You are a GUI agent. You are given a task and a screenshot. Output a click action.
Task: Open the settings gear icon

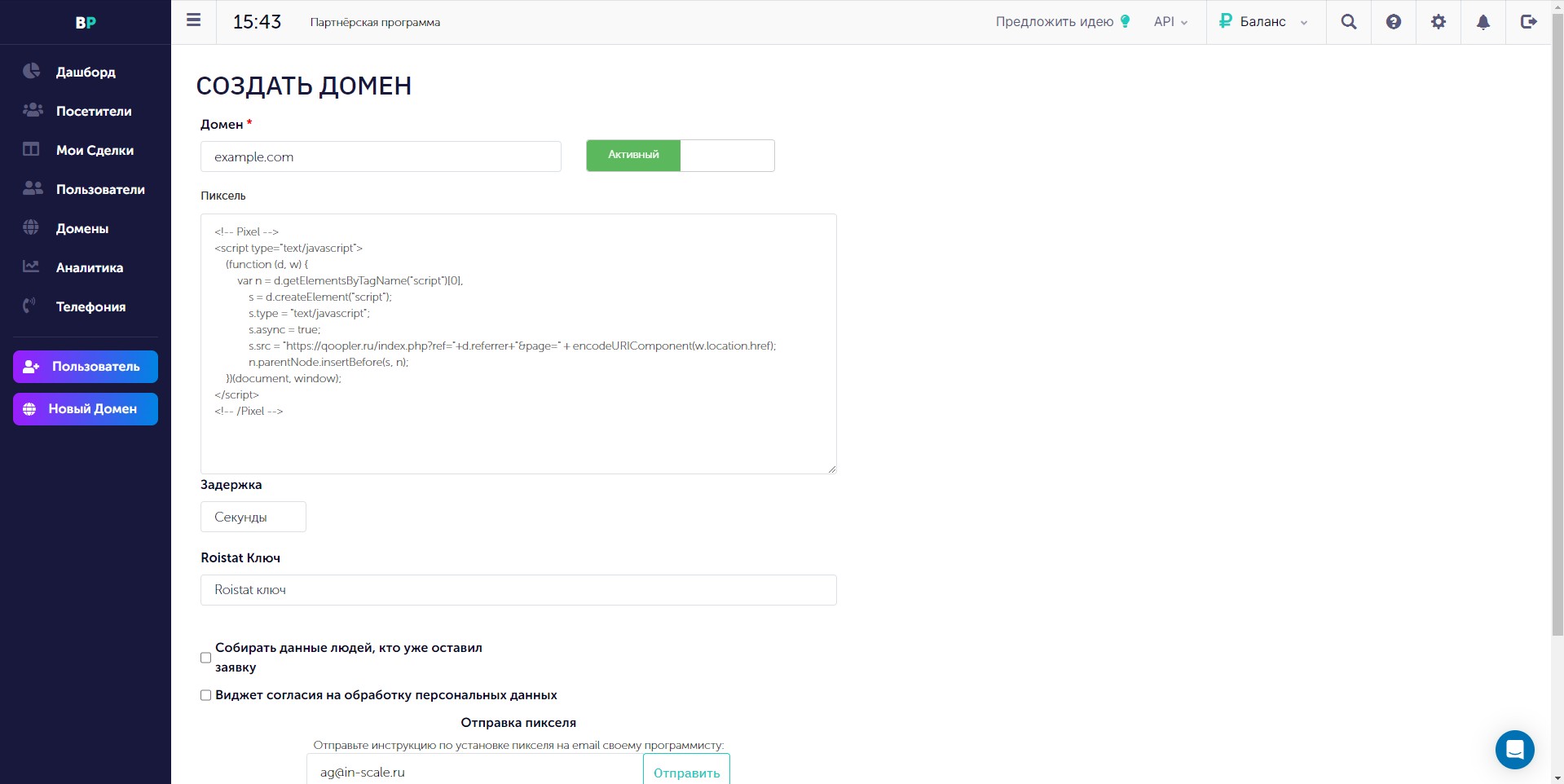coord(1438,22)
